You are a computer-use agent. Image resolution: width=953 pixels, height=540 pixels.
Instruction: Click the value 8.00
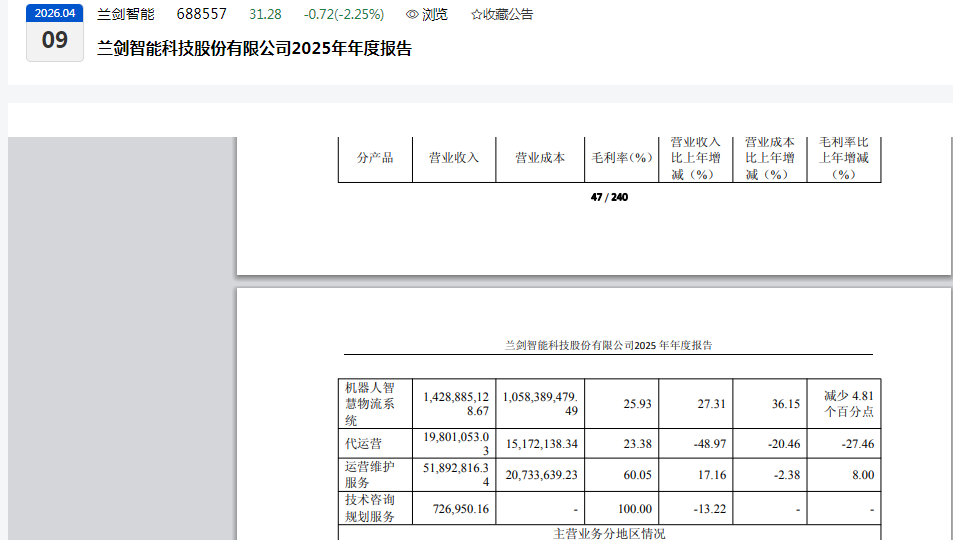pos(863,476)
